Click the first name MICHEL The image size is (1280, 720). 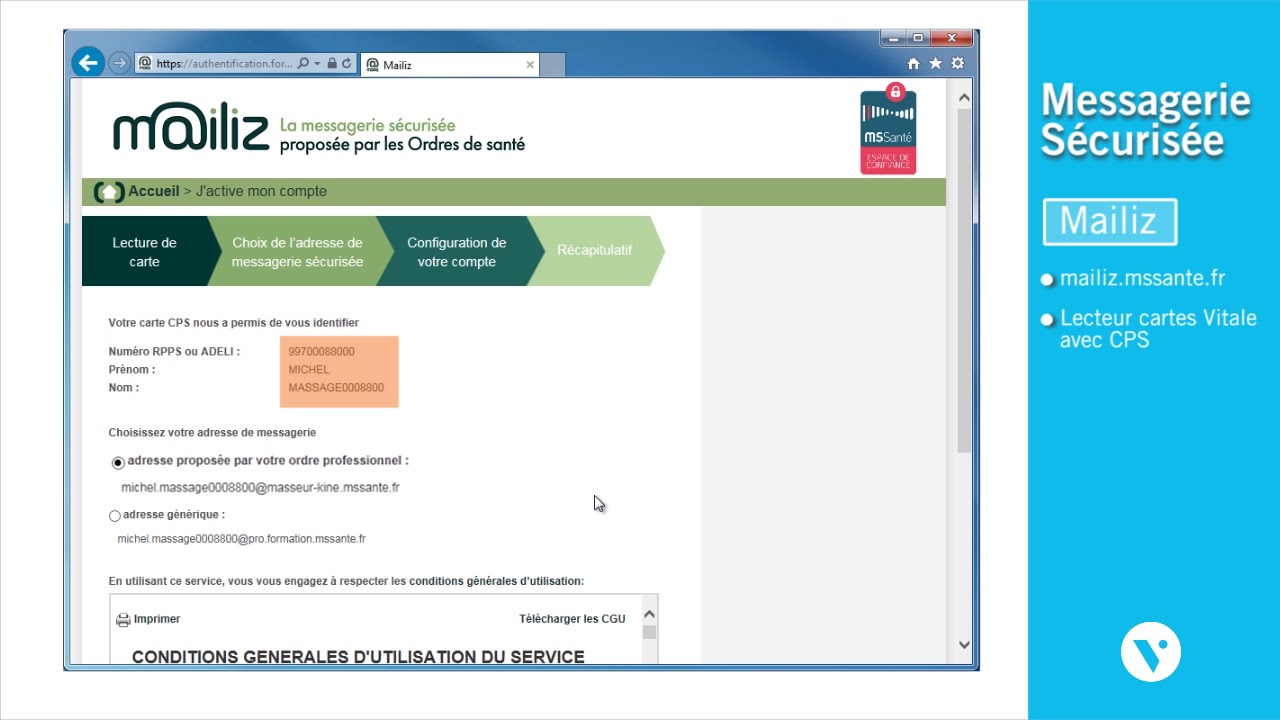(x=309, y=370)
